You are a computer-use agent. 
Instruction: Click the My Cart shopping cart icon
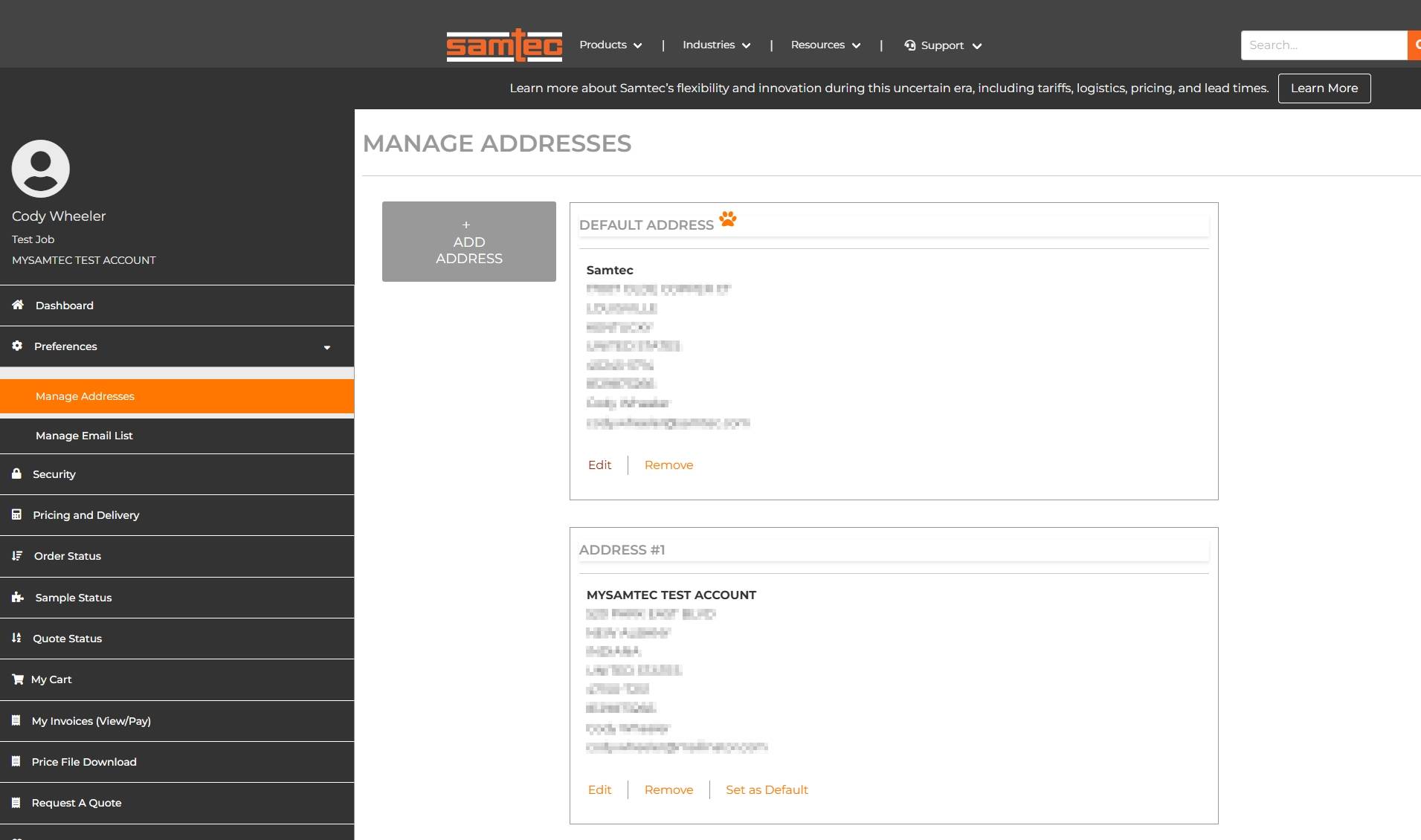click(x=18, y=679)
